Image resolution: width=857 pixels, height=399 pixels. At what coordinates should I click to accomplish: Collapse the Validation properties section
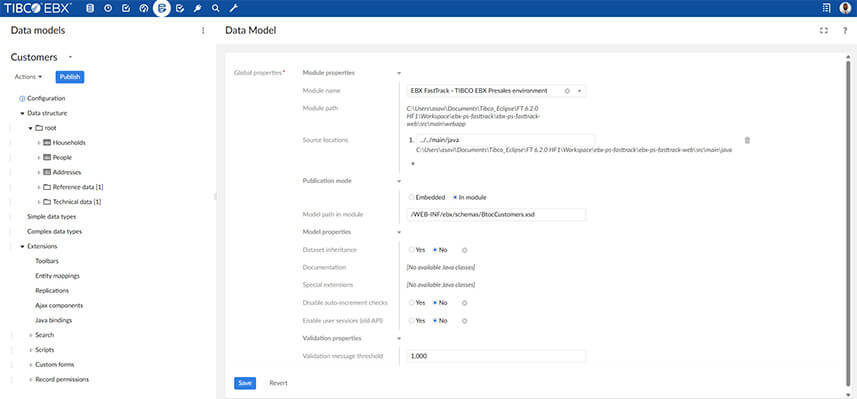[399, 338]
